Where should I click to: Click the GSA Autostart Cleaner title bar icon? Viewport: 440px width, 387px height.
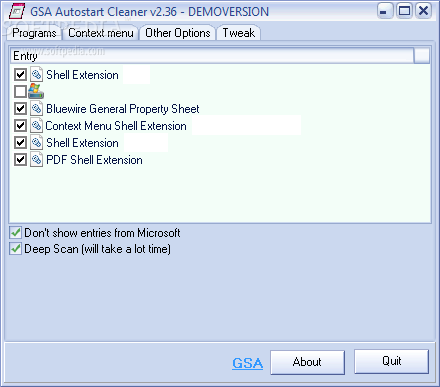[x=17, y=11]
